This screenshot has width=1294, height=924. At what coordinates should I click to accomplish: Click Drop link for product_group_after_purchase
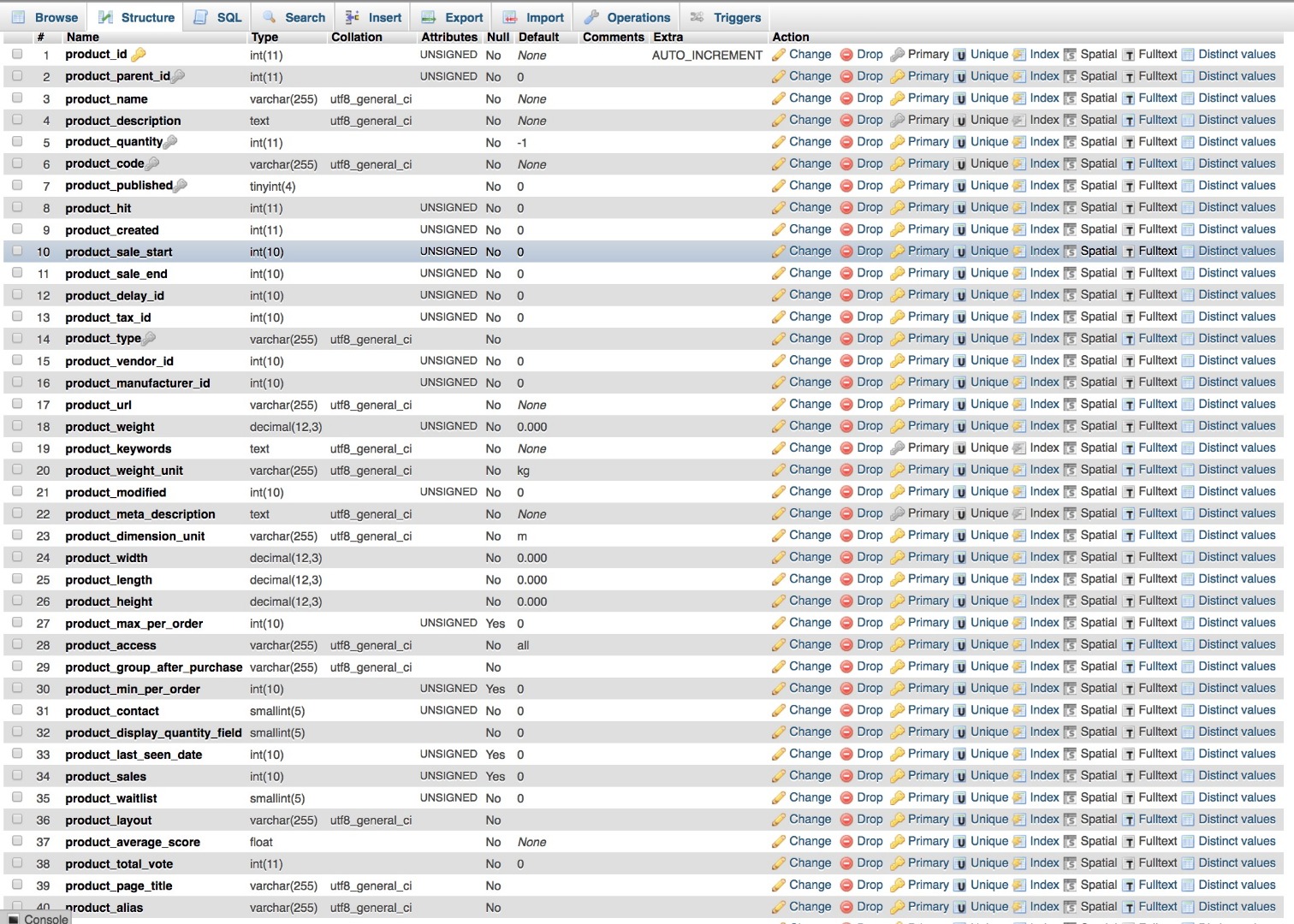870,666
